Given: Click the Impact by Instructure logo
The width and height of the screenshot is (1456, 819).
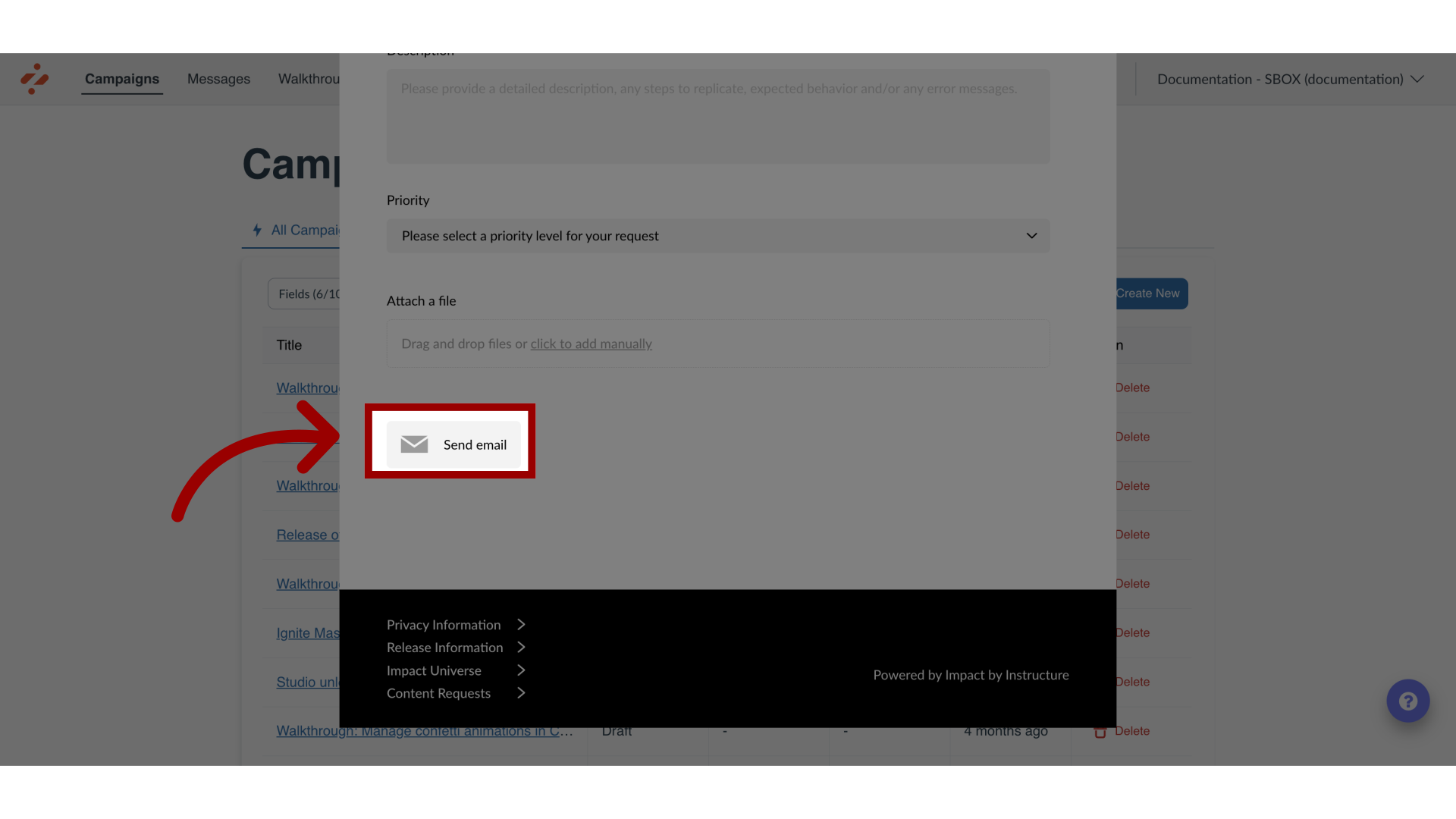Looking at the screenshot, I should (x=35, y=79).
